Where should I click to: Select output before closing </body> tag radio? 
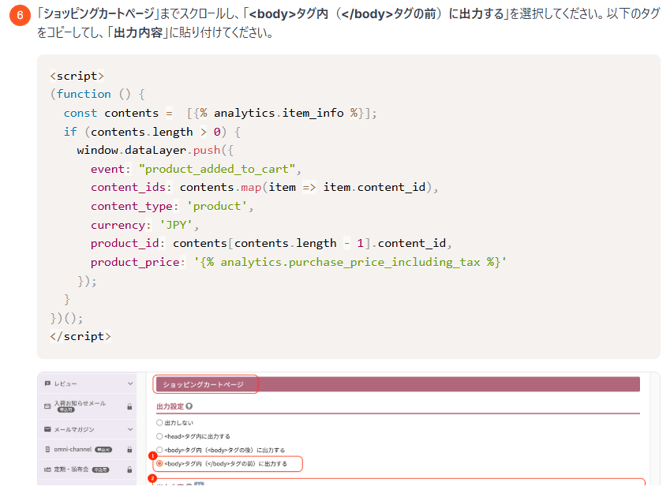[x=160, y=464]
